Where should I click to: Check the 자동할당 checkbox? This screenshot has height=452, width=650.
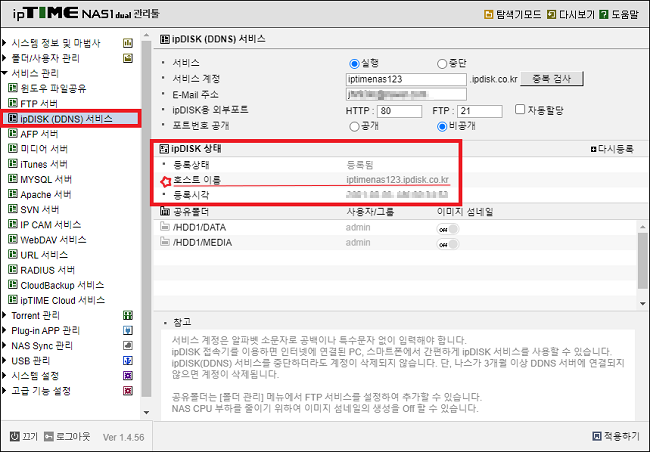click(x=520, y=109)
